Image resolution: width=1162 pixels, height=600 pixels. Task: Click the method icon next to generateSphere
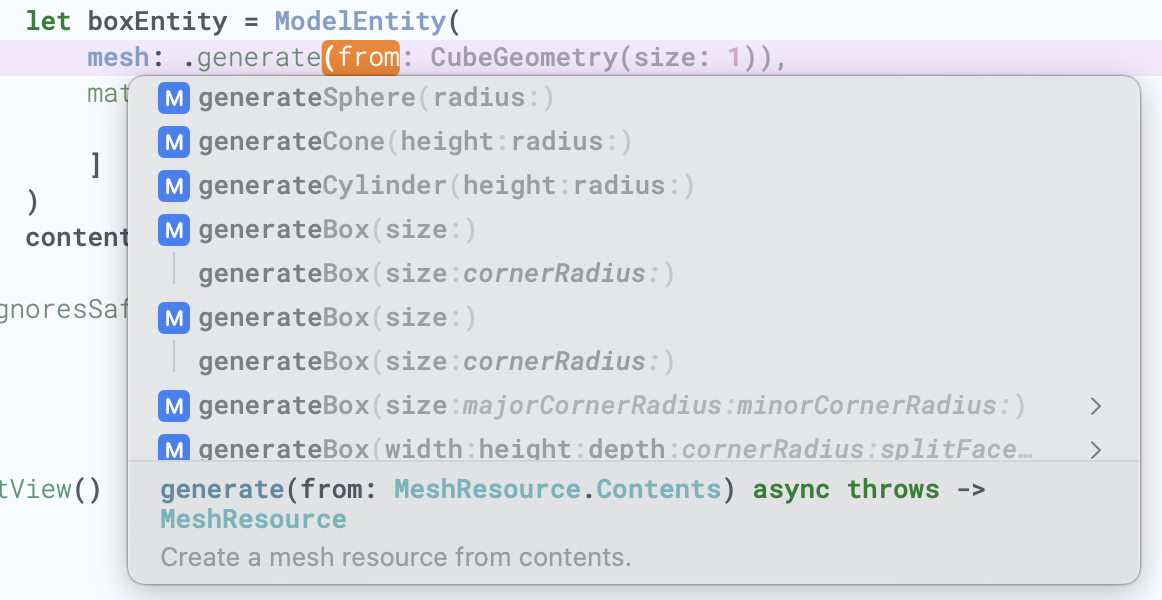coord(174,98)
